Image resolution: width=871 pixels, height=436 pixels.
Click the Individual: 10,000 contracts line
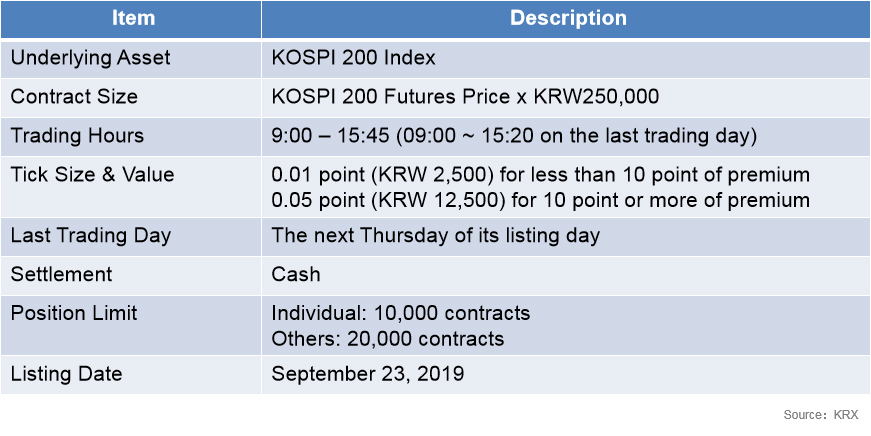tap(401, 314)
